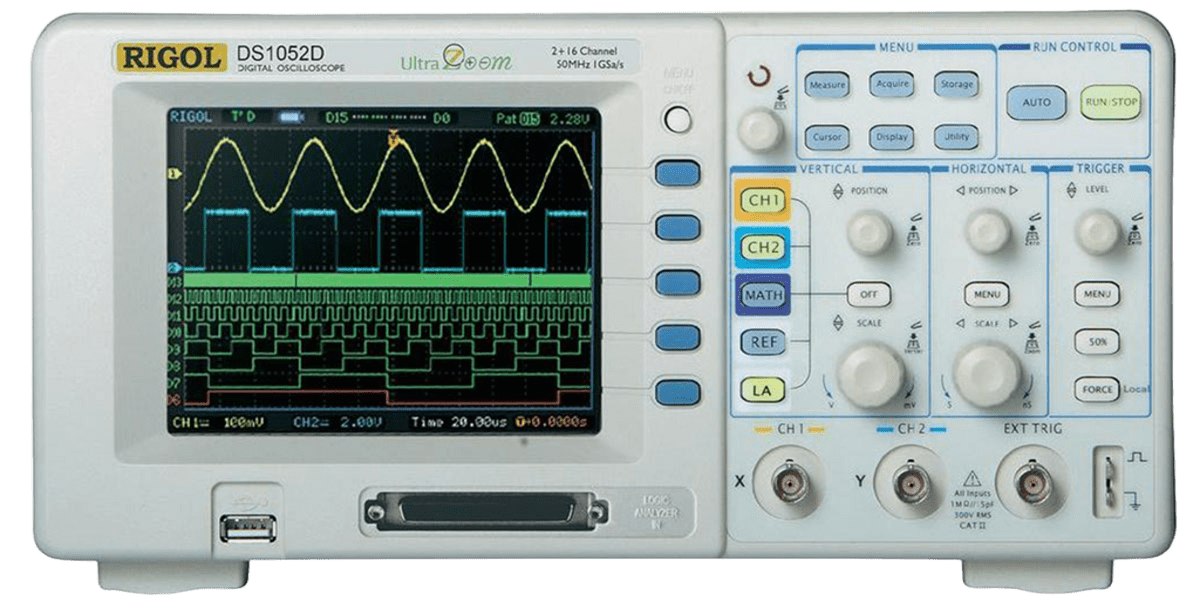The height and width of the screenshot is (600, 1200).
Task: Toggle the REF waveform button
Action: pyautogui.click(x=764, y=343)
